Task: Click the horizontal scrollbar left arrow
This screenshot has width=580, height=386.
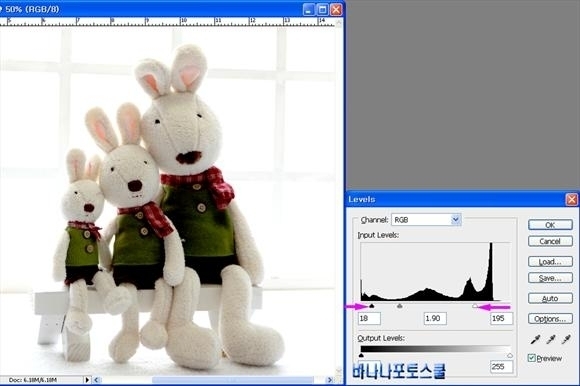Action: (x=97, y=380)
